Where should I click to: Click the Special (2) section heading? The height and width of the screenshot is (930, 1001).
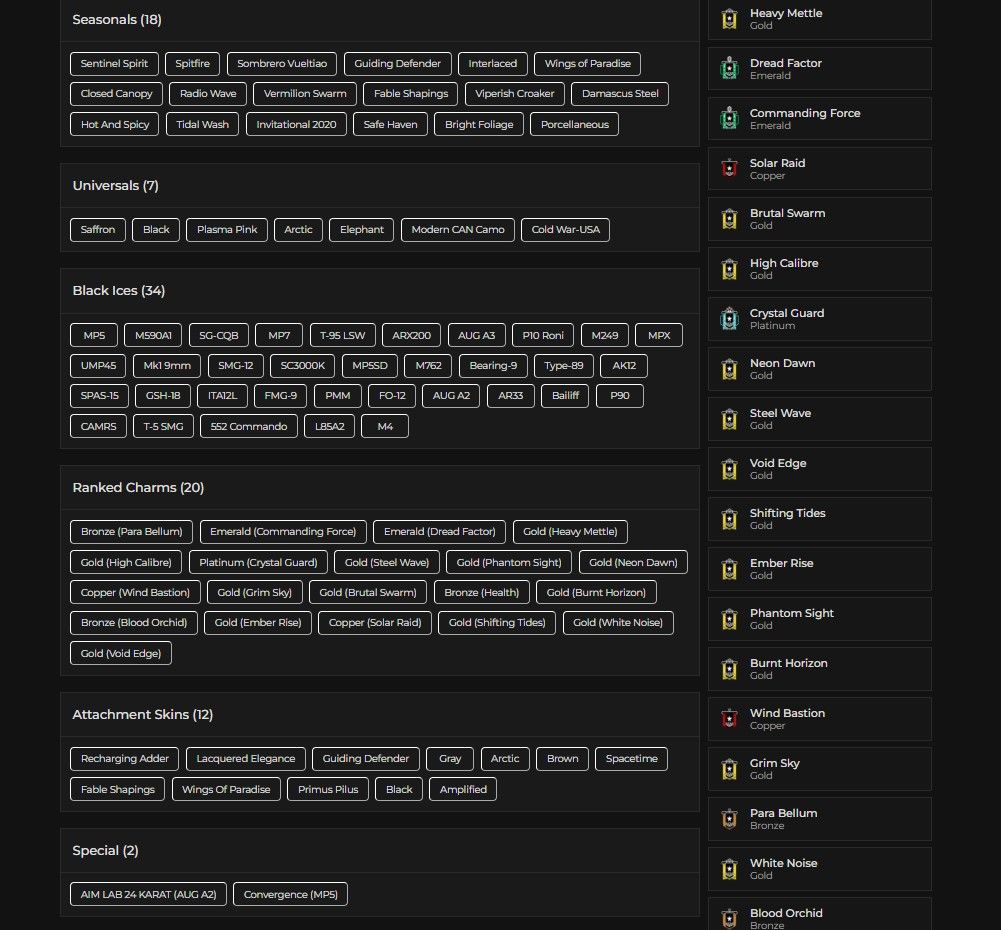pyautogui.click(x=105, y=850)
